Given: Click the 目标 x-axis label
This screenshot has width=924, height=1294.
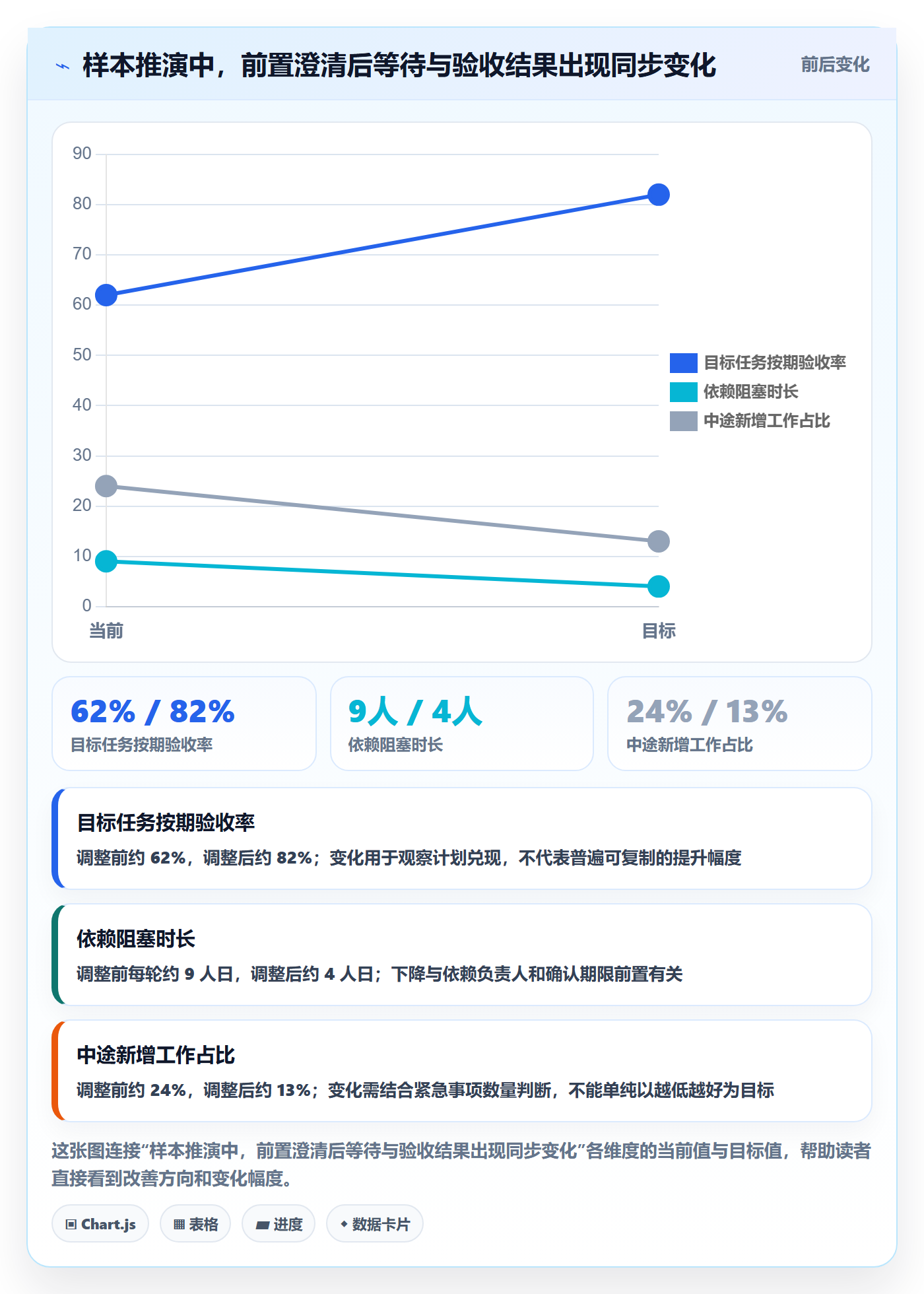Looking at the screenshot, I should [x=659, y=631].
